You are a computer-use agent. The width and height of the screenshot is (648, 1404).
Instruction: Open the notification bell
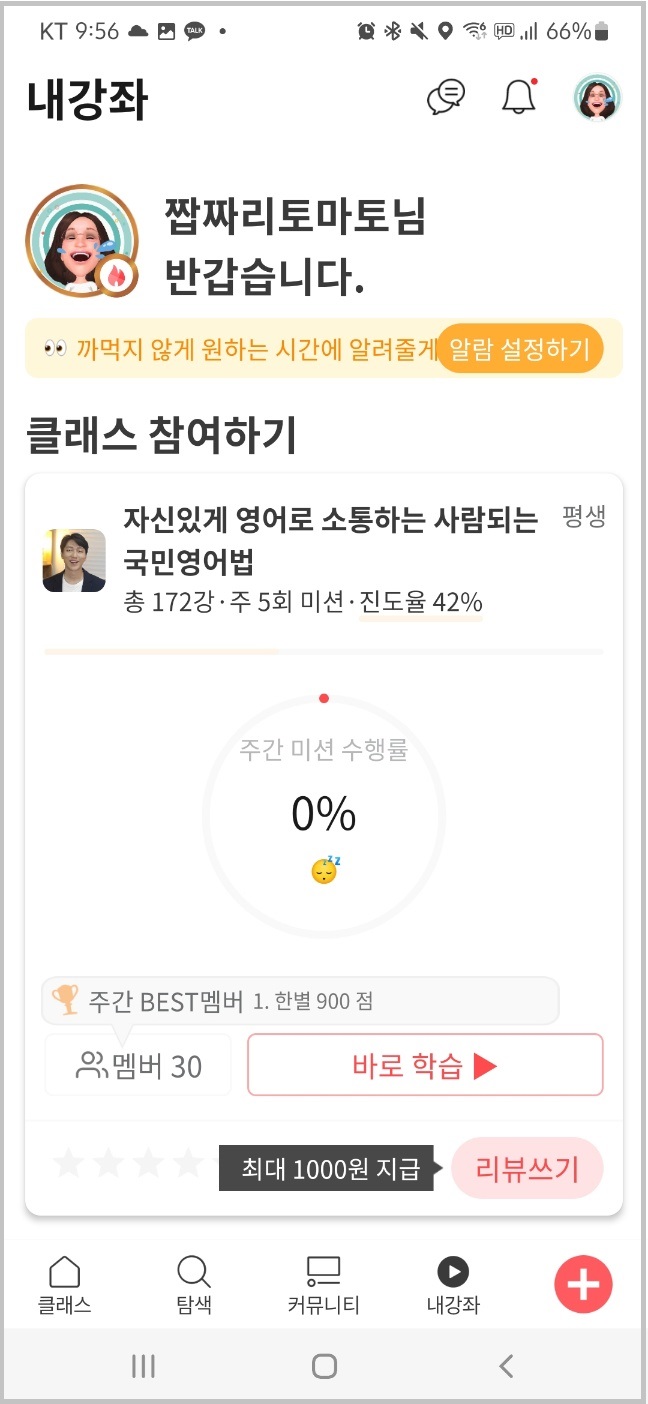click(519, 96)
